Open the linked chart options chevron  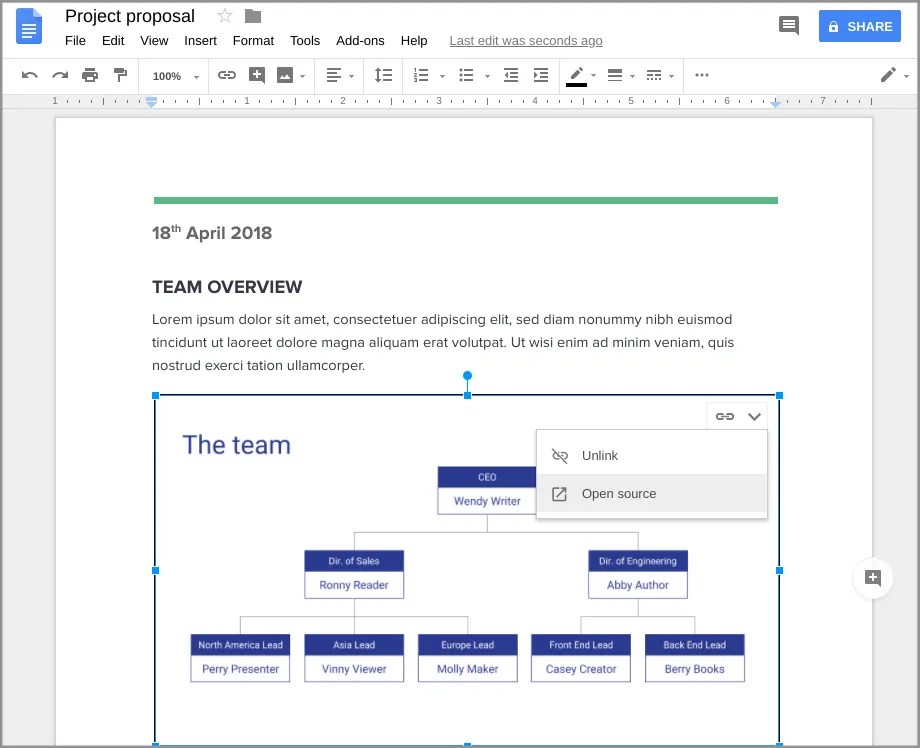click(x=755, y=416)
